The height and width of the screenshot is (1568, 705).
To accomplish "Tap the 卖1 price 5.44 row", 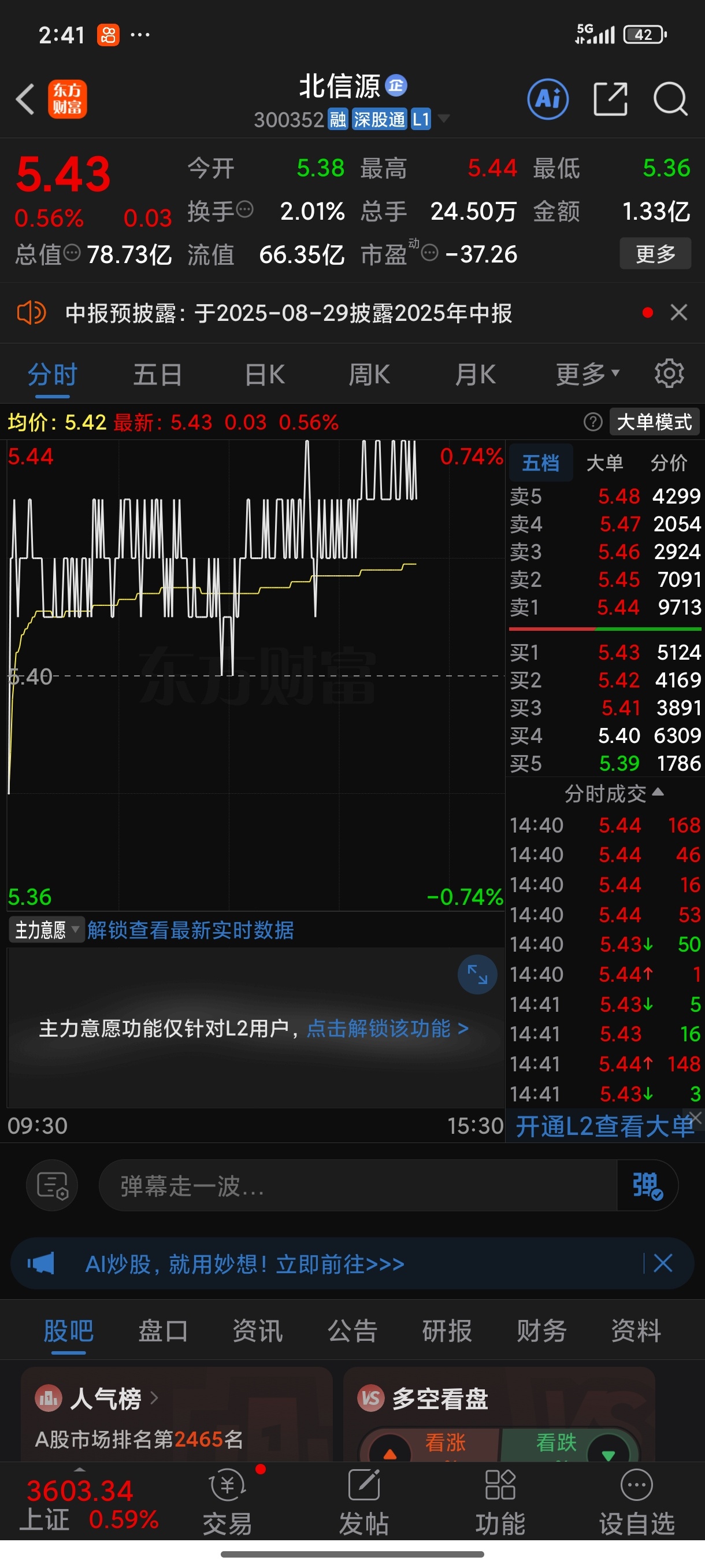I will pos(605,607).
